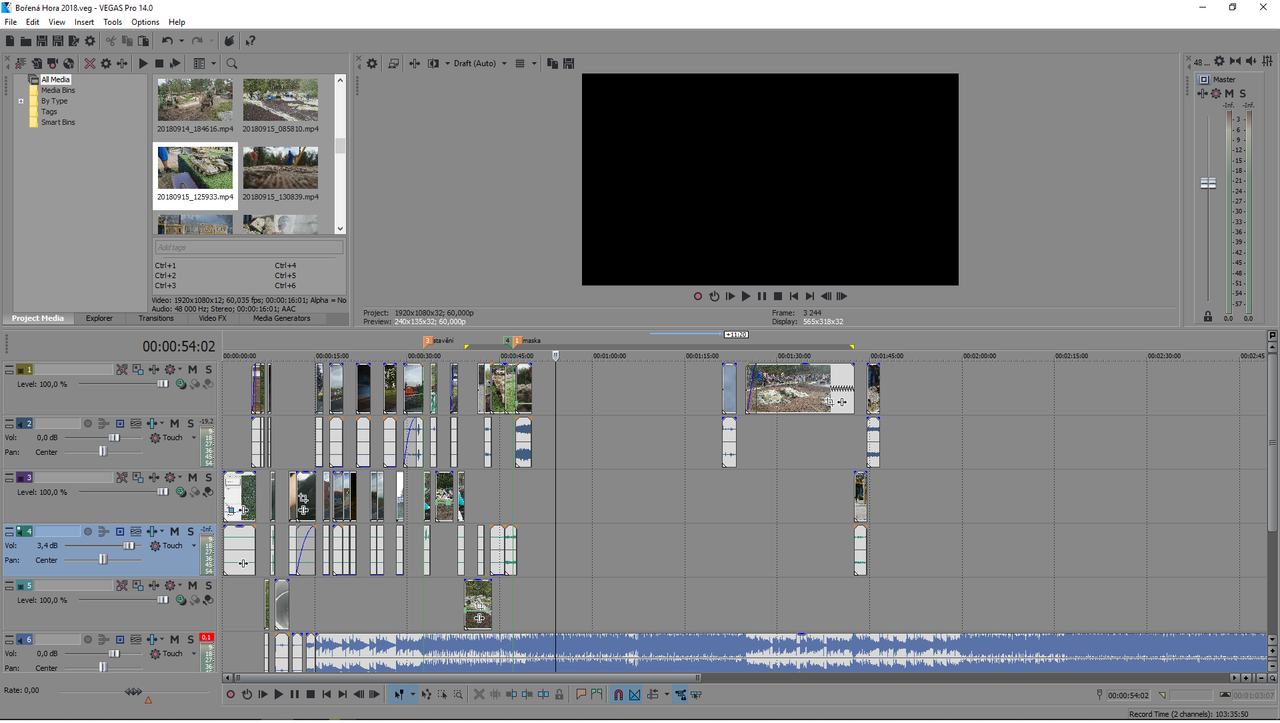Toggle preview on external monitor
The width and height of the screenshot is (1280, 723).
pyautogui.click(x=394, y=63)
